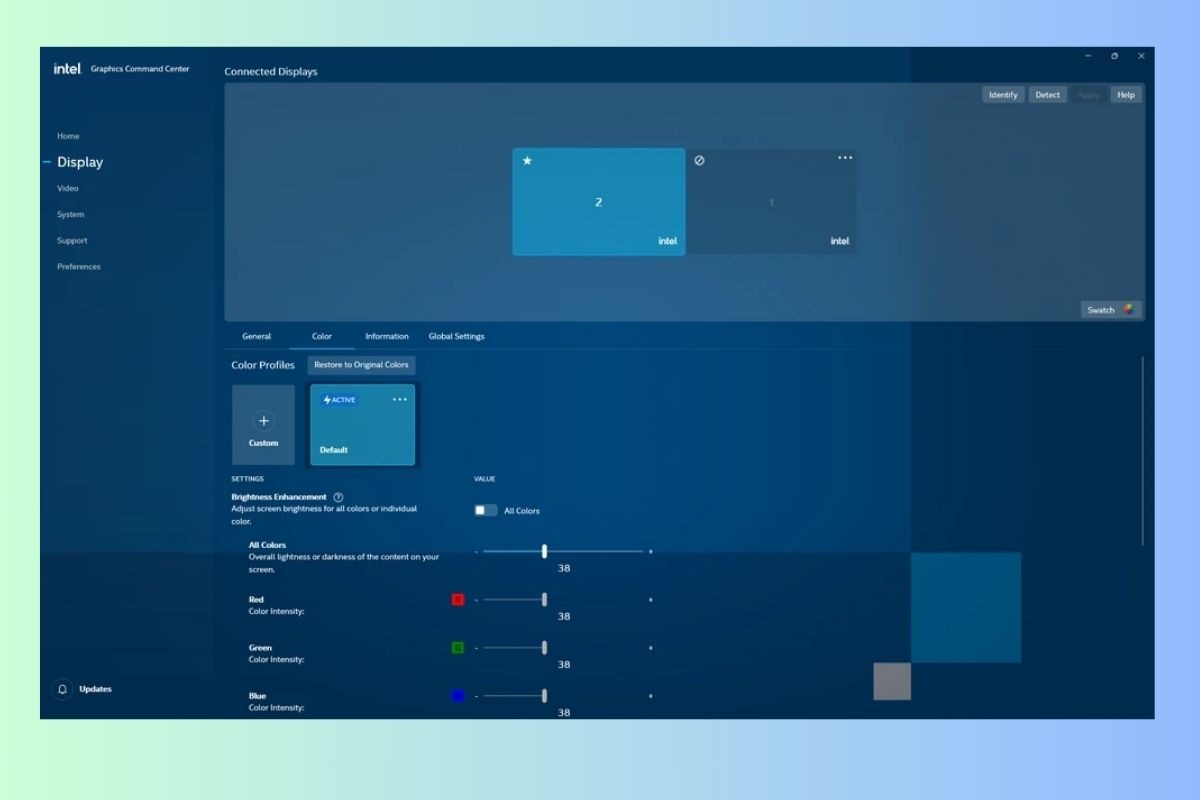Click the minus icon of Blue slider
The width and height of the screenshot is (1200, 800).
[x=476, y=696]
